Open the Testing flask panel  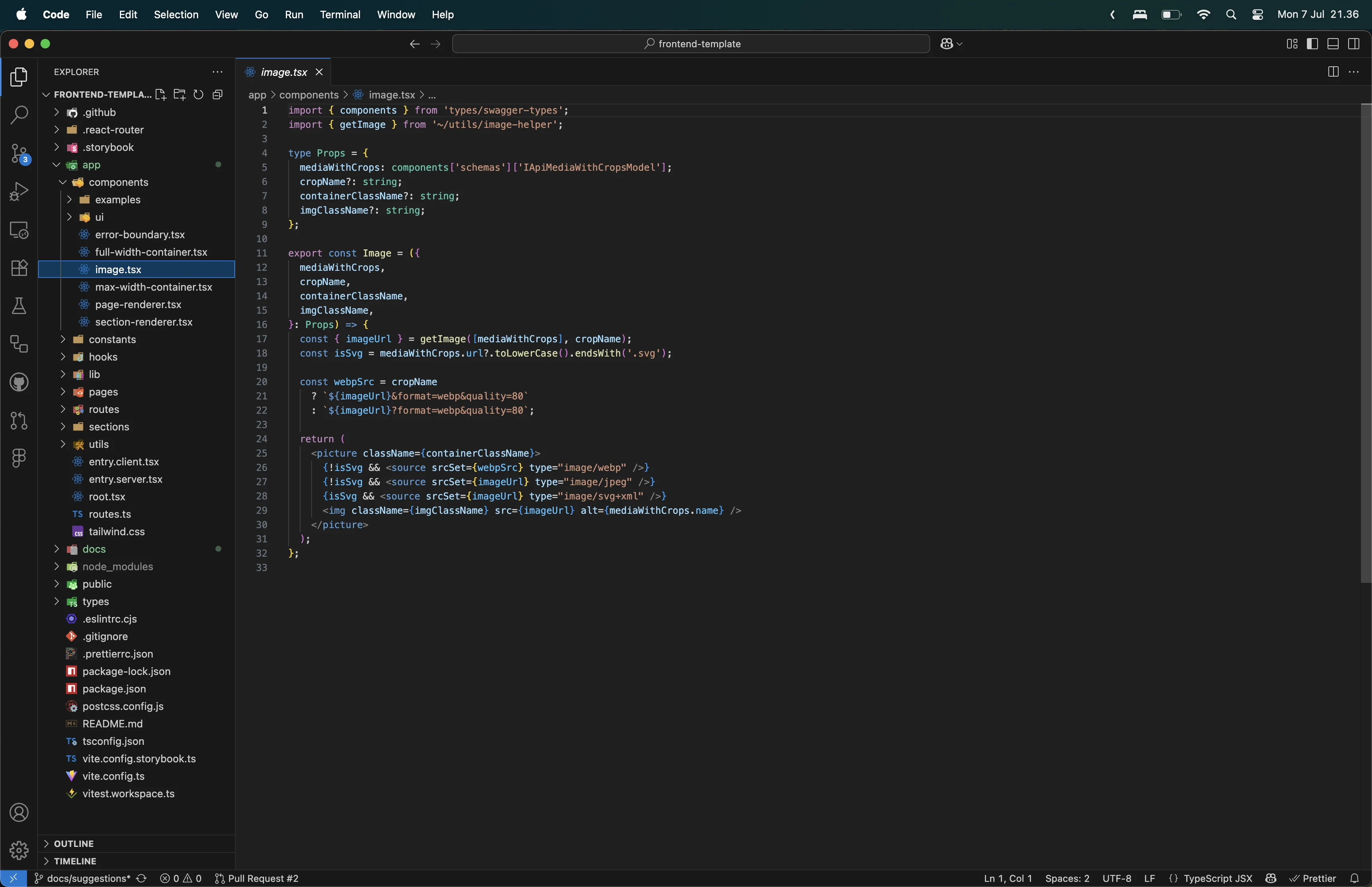[x=19, y=305]
